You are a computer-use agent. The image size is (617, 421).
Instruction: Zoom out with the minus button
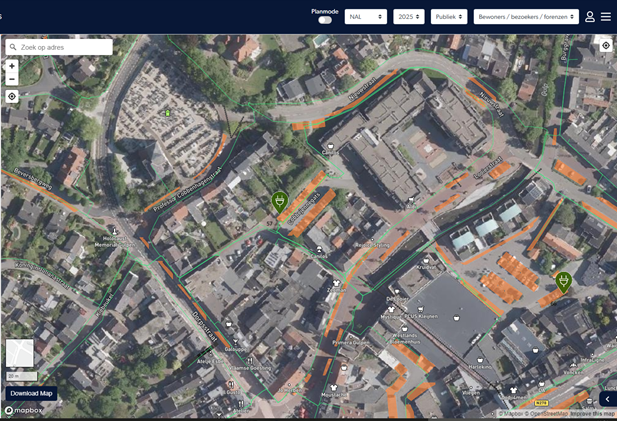pyautogui.click(x=12, y=79)
